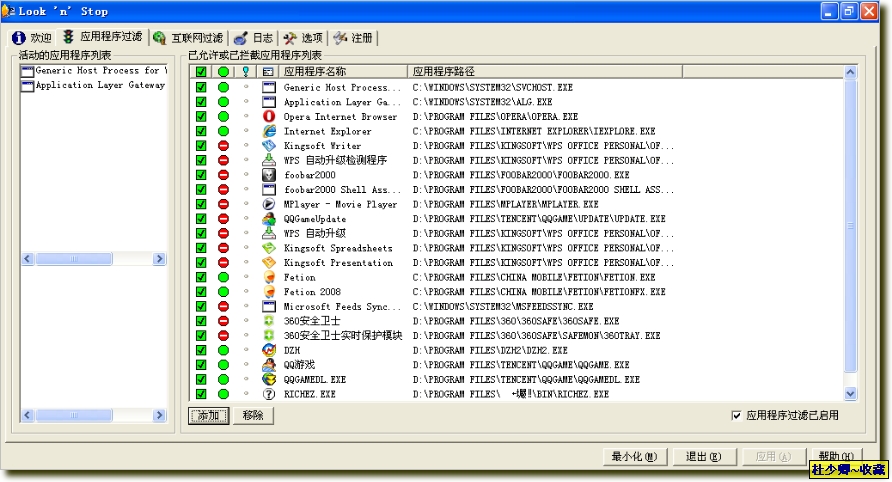Click the application list vertical scrollbar thumb
The height and width of the screenshot is (482, 892).
850,226
